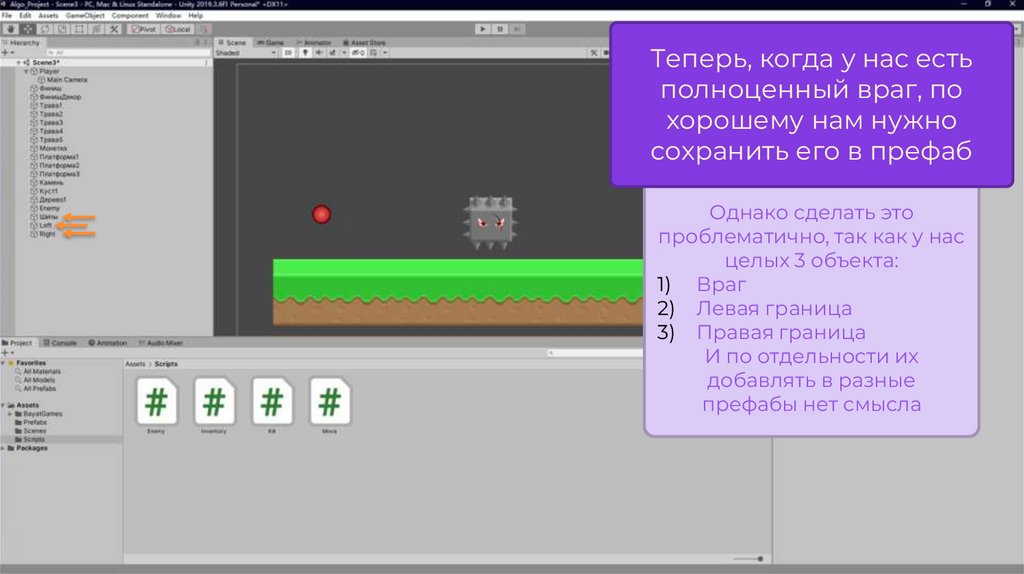The height and width of the screenshot is (574, 1024).
Task: Toggle scene audio speaker button
Action: (x=319, y=53)
